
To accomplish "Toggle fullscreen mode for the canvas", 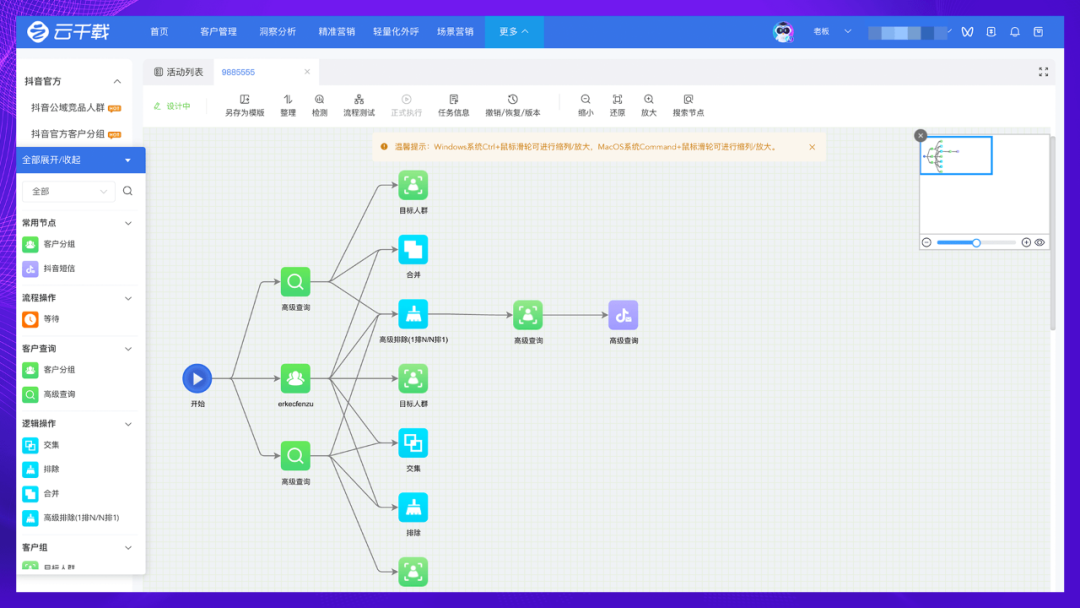I will point(1043,72).
